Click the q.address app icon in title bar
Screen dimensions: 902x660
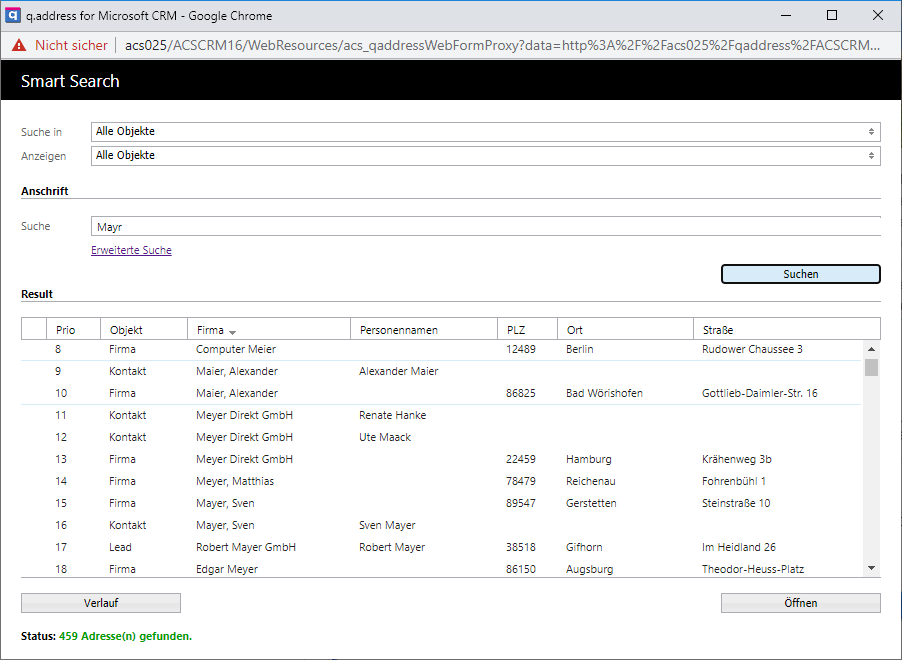13,15
